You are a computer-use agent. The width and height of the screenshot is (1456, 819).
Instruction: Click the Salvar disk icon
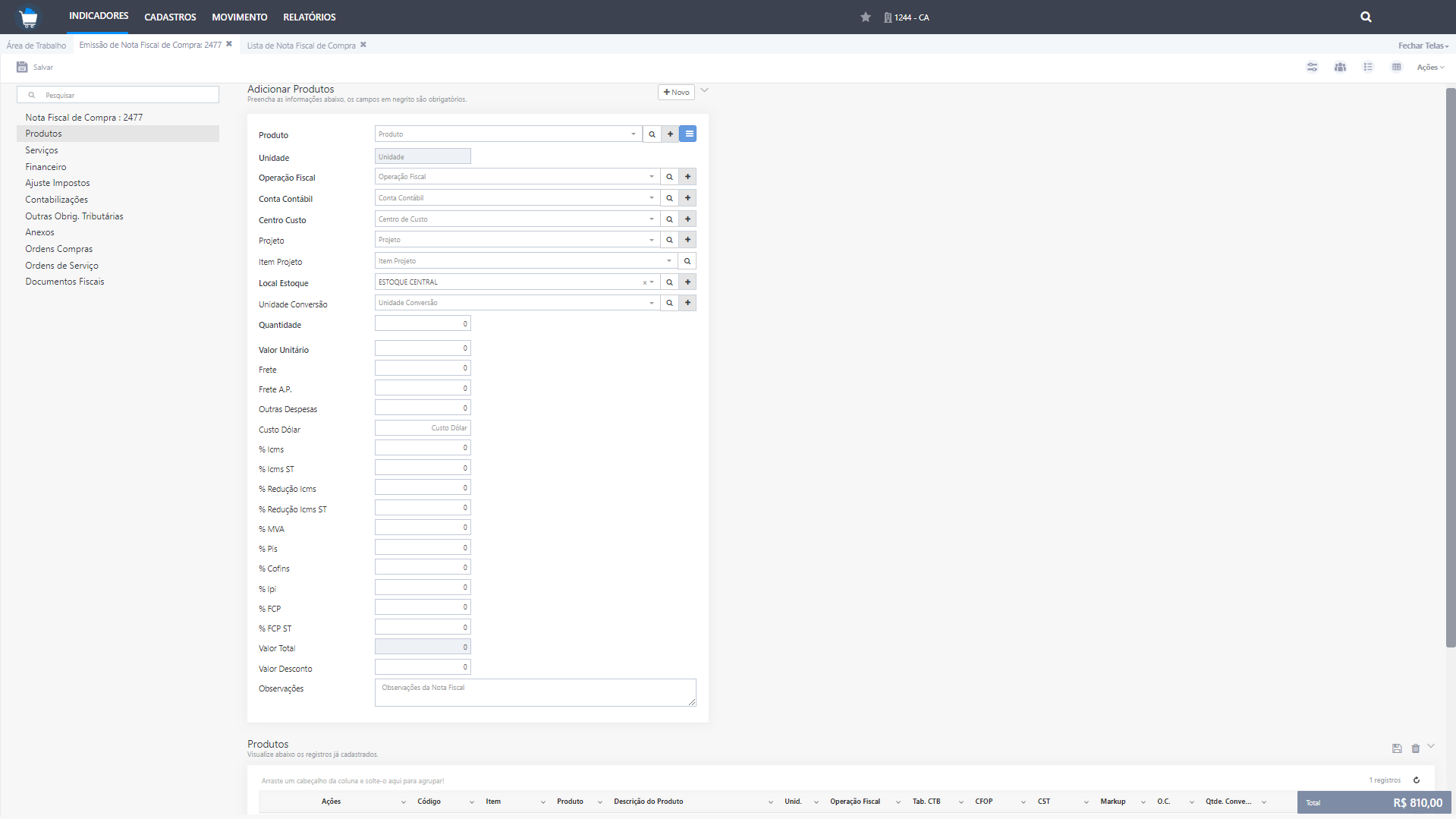click(x=22, y=67)
